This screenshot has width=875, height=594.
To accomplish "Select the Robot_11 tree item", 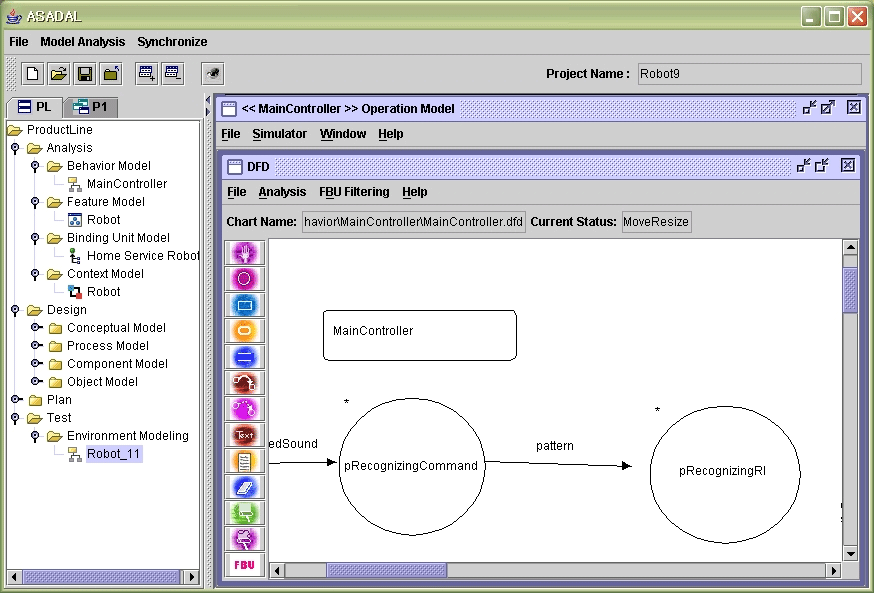I will tap(113, 454).
